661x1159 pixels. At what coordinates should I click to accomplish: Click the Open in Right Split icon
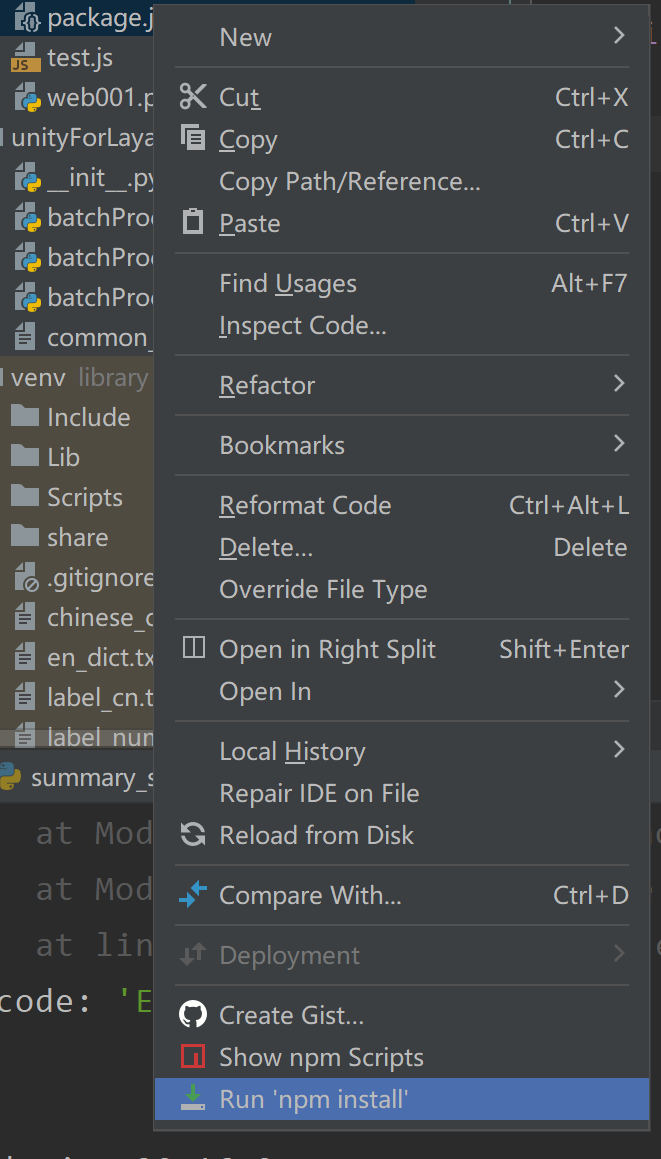193,649
